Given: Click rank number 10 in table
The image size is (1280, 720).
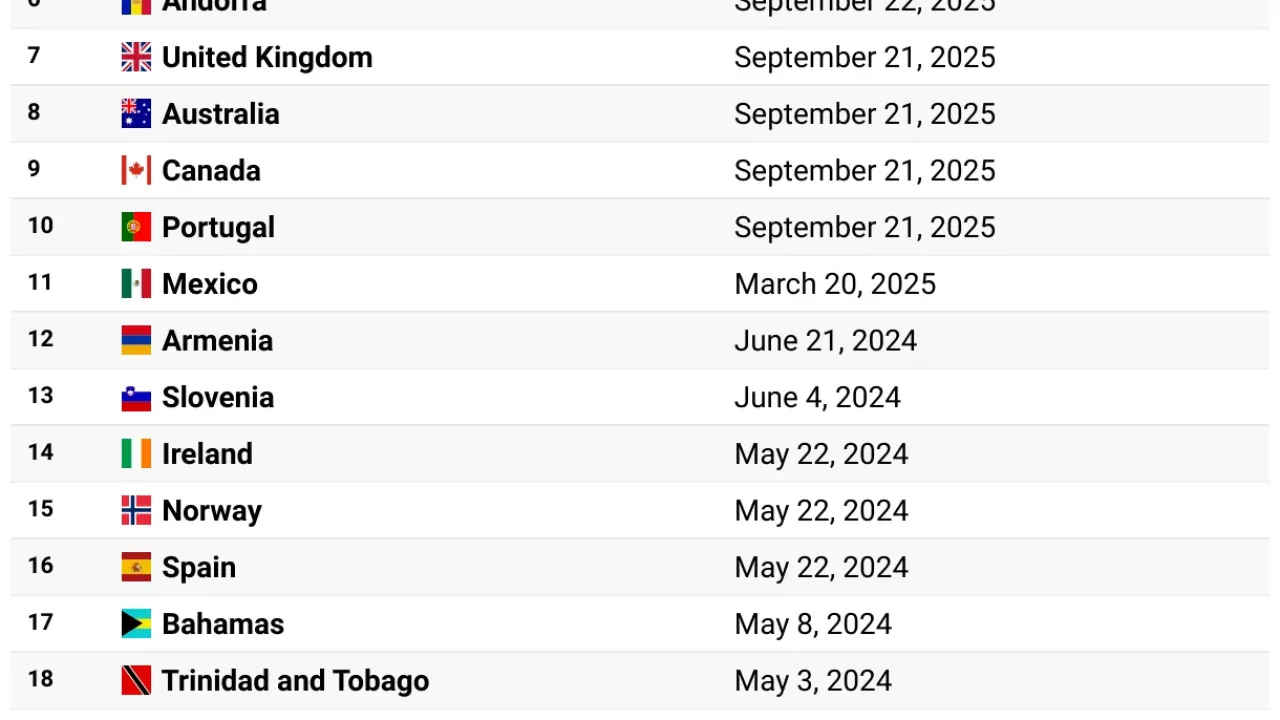Looking at the screenshot, I should coord(40,225).
